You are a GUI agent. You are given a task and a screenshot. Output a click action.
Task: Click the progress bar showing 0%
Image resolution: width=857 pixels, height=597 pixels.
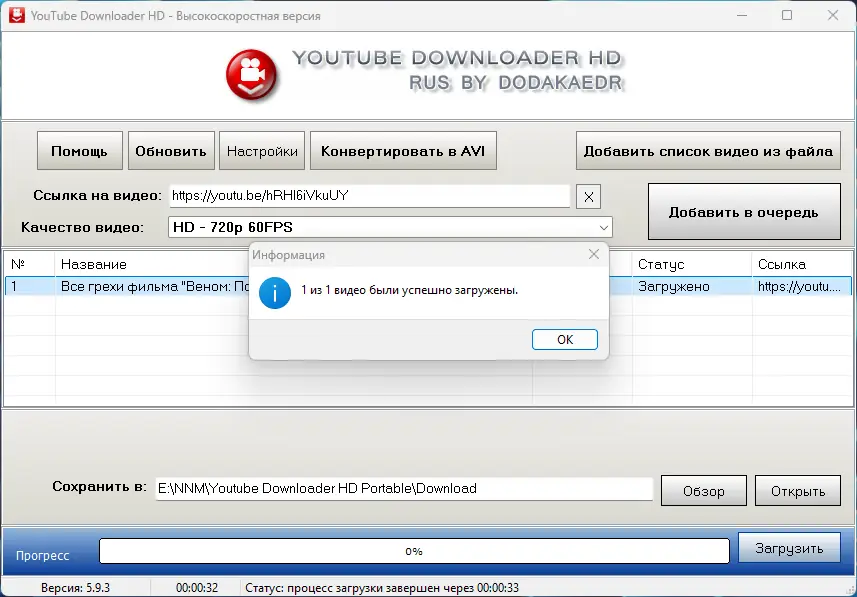click(x=413, y=550)
